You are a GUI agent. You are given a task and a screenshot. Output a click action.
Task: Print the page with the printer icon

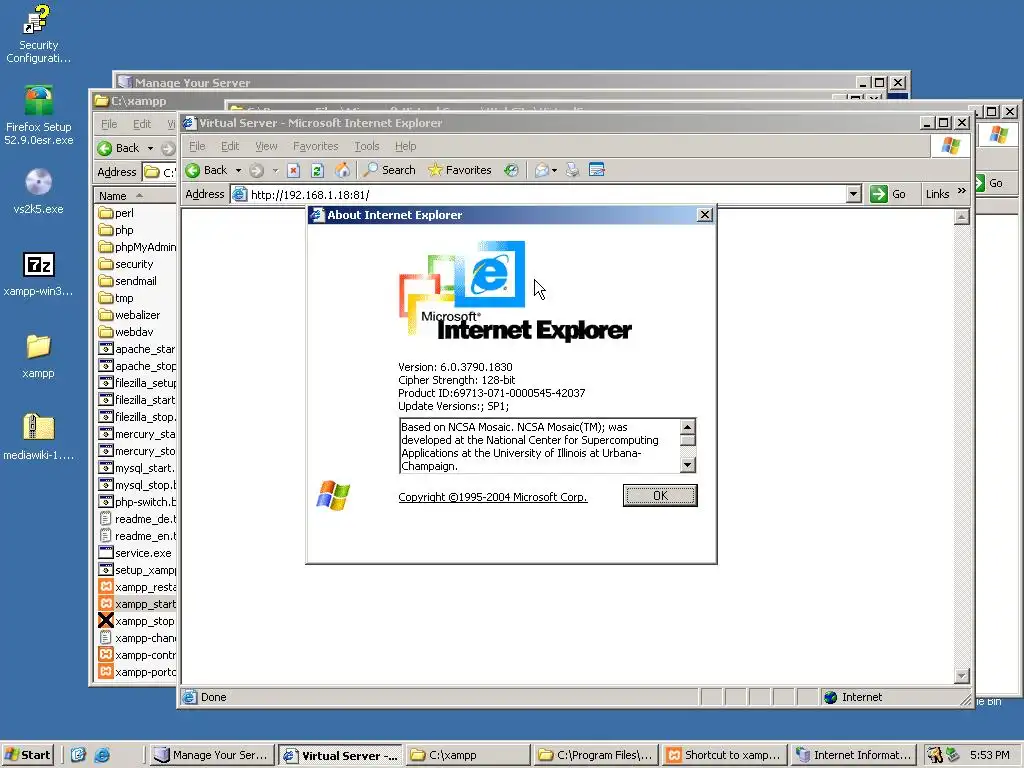(572, 170)
